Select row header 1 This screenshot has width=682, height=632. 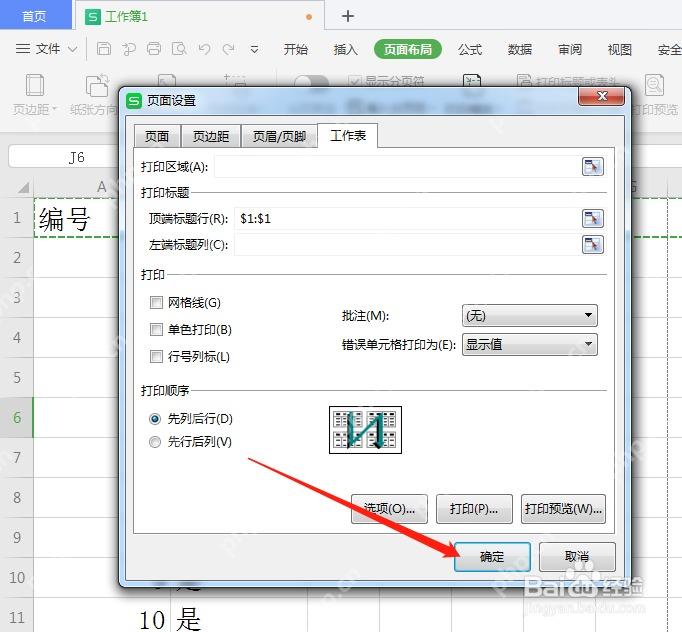[x=17, y=217]
